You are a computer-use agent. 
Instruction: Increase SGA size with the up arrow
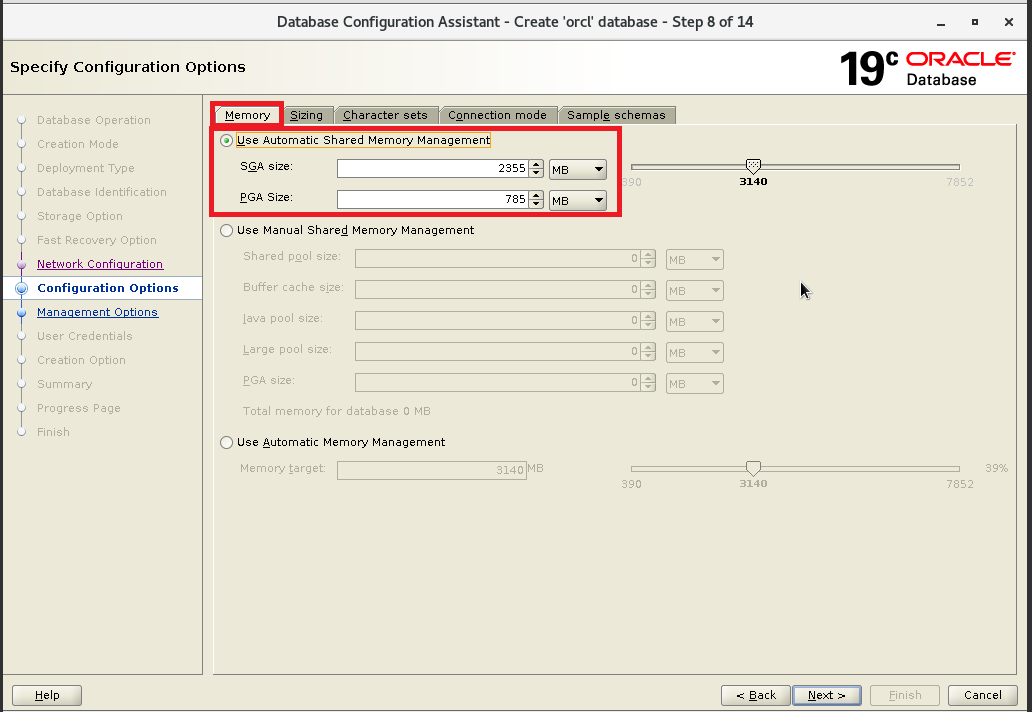pyautogui.click(x=537, y=165)
